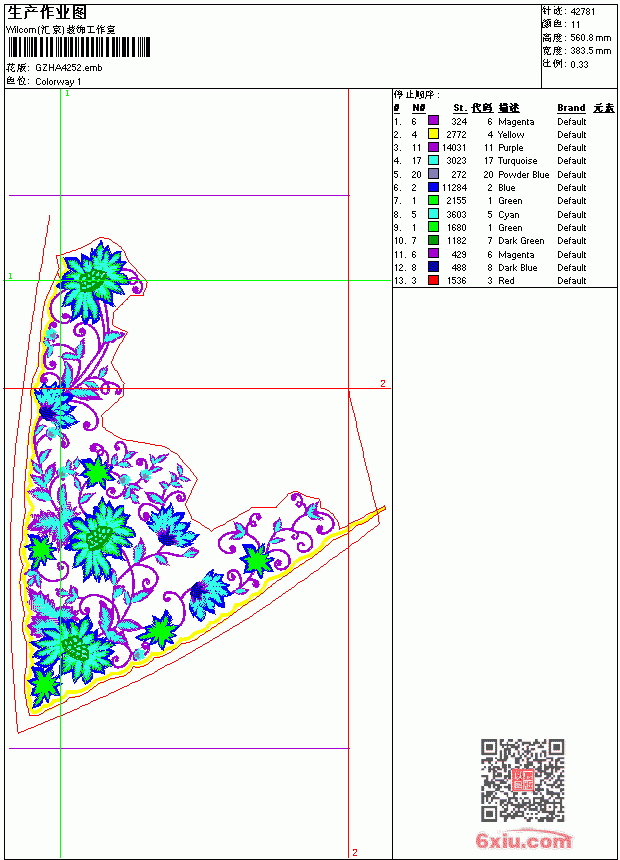
Task: Click the Brand column header
Action: coord(571,108)
